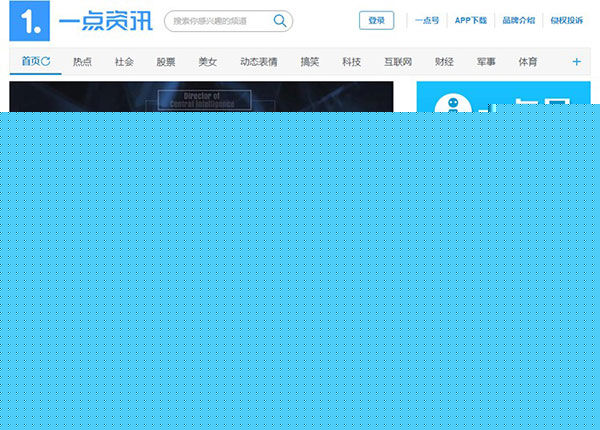Open the 一点号 link

[x=427, y=20]
